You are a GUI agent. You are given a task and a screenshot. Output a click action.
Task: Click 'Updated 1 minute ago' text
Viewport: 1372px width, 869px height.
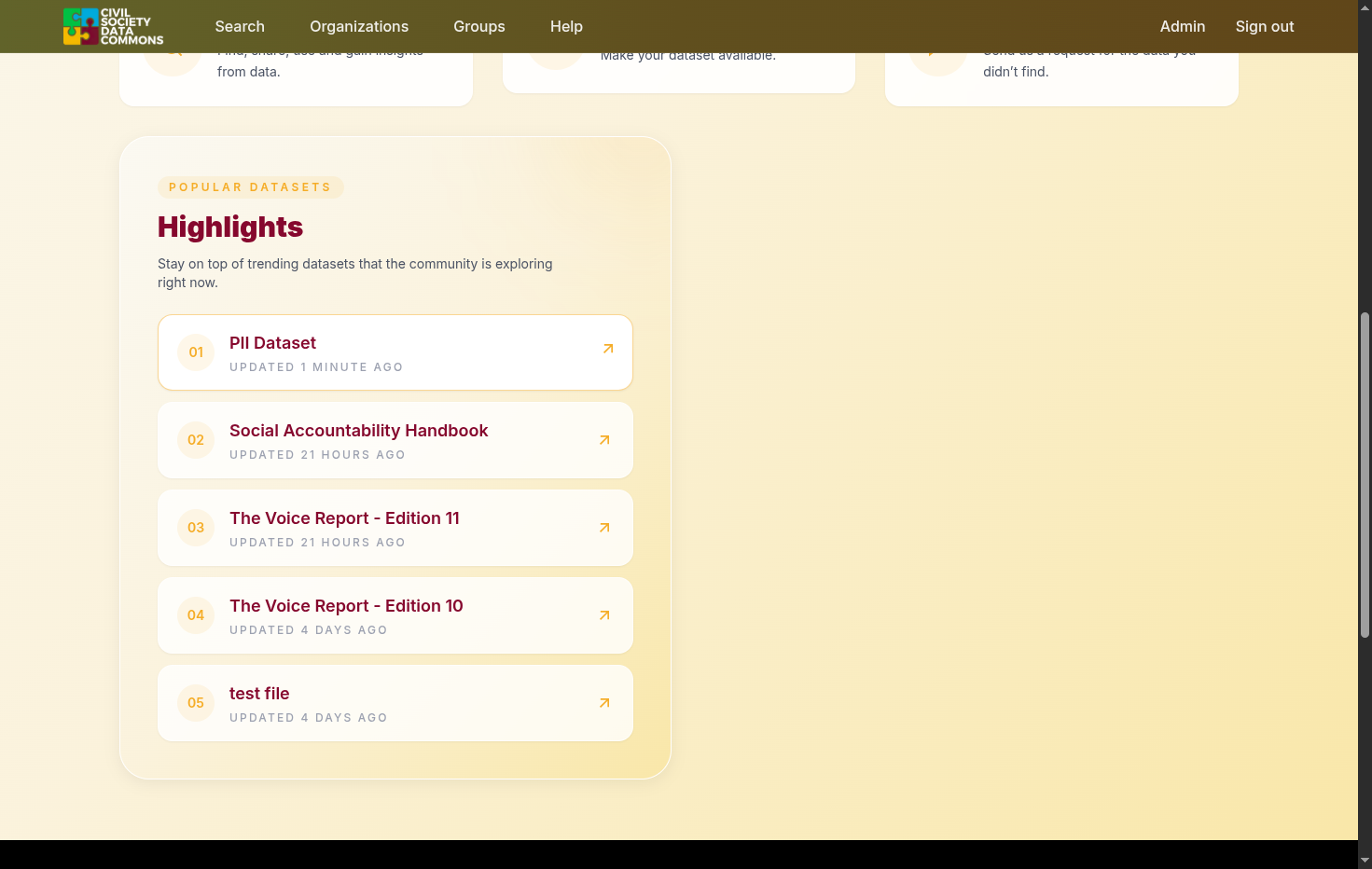tap(316, 367)
